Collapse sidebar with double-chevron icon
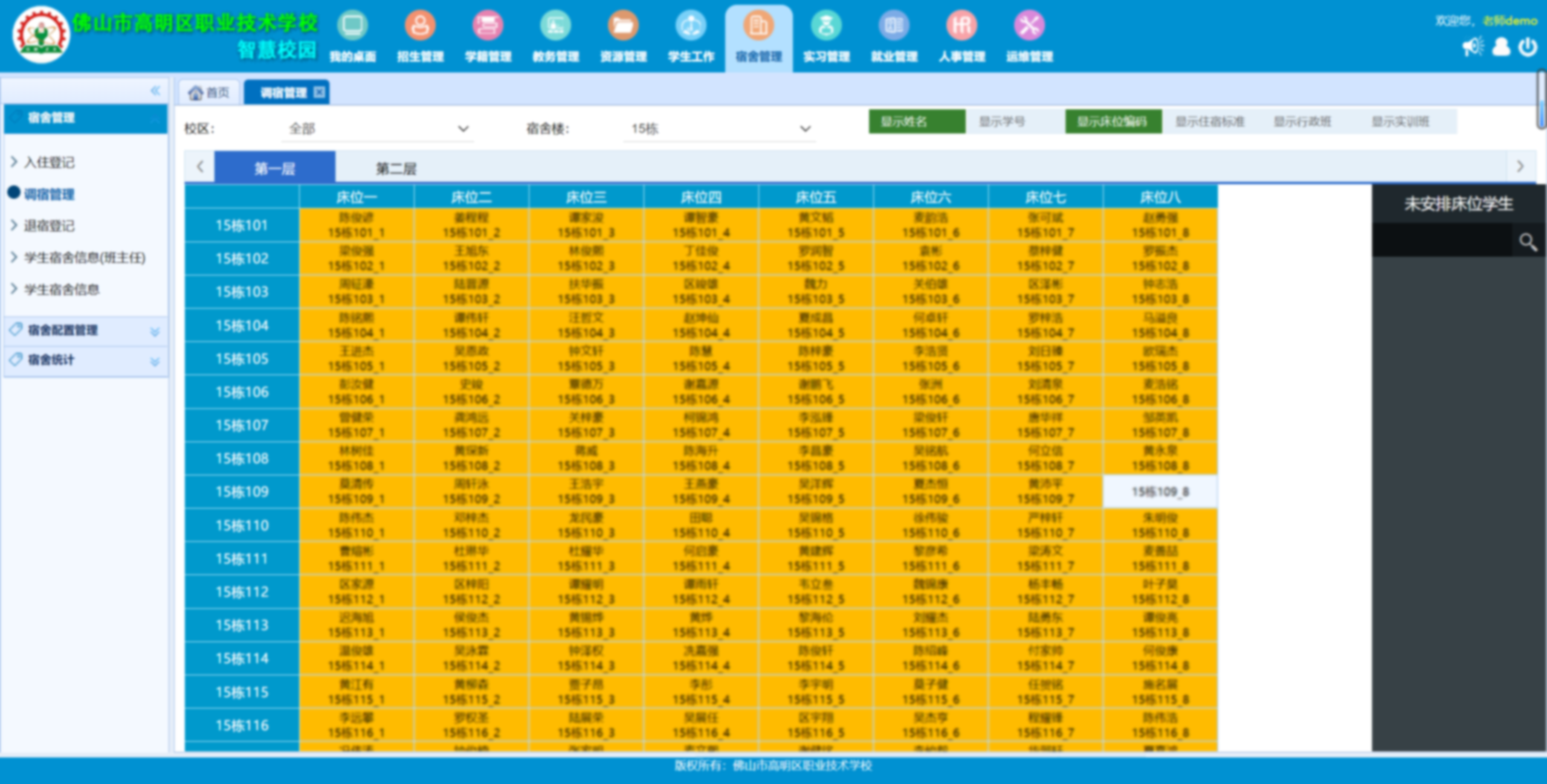Viewport: 1547px width, 784px height. click(x=155, y=91)
